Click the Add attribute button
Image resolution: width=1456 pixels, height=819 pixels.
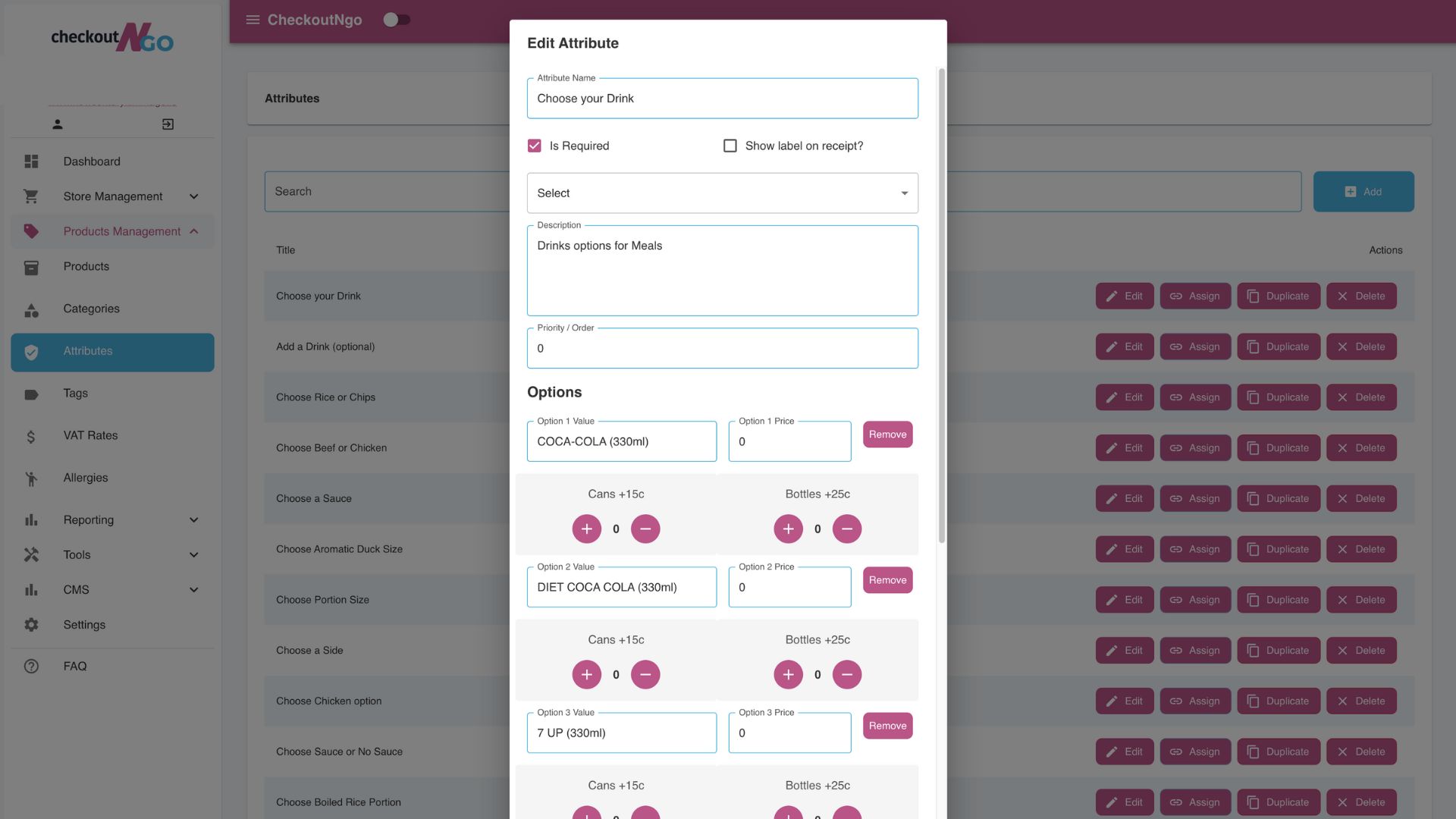coord(1363,192)
